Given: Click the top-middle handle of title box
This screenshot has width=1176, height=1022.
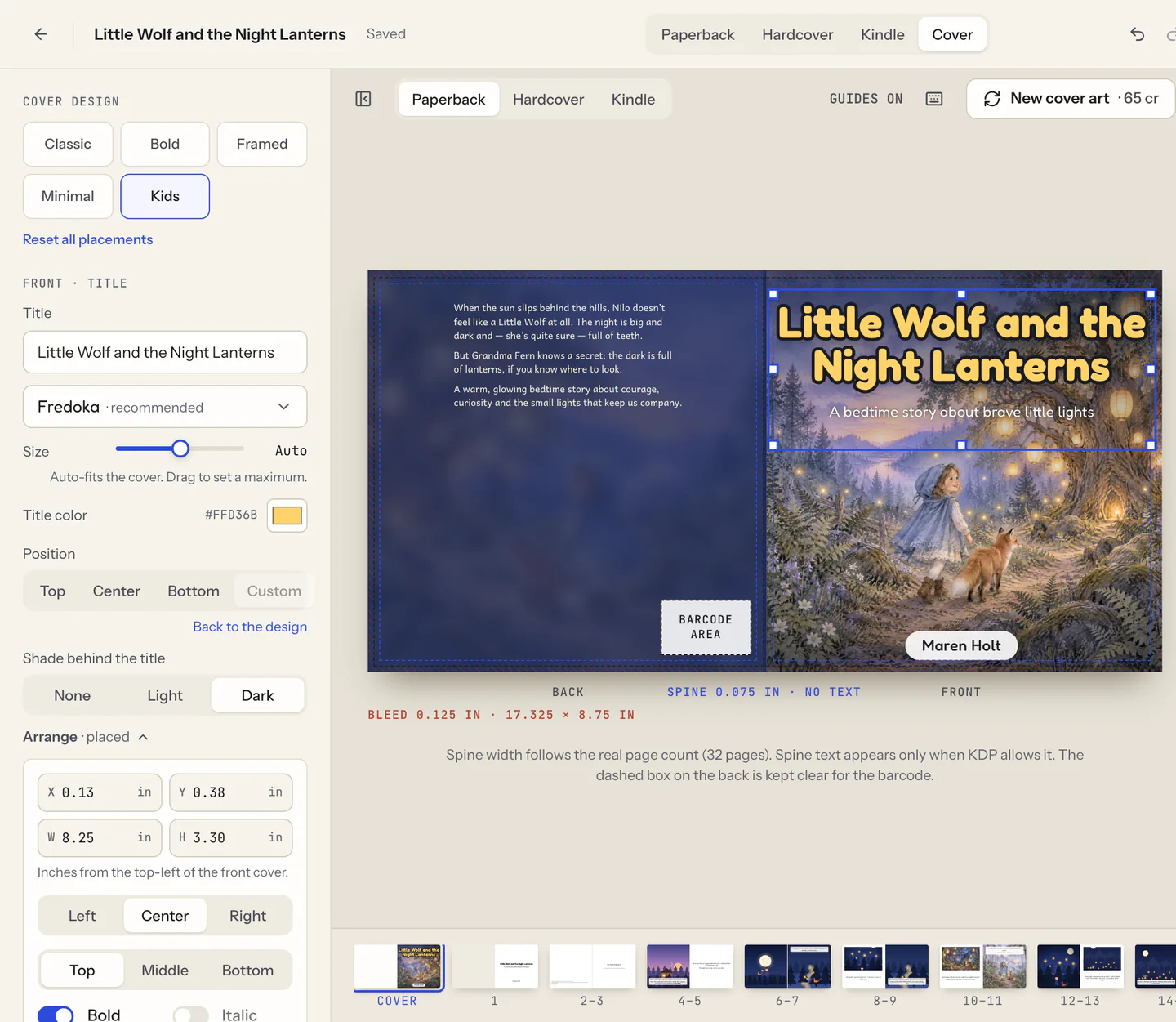Looking at the screenshot, I should click(961, 294).
